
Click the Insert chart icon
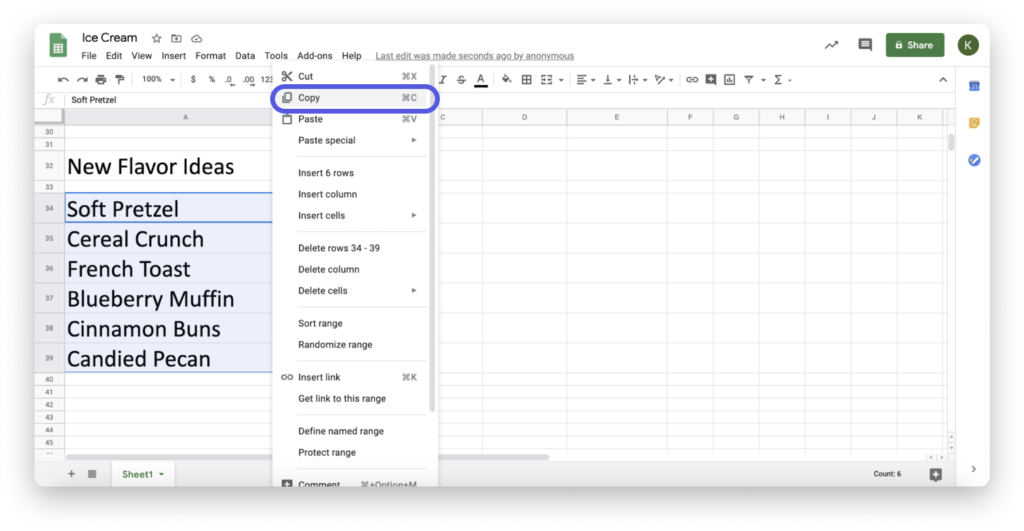729,79
